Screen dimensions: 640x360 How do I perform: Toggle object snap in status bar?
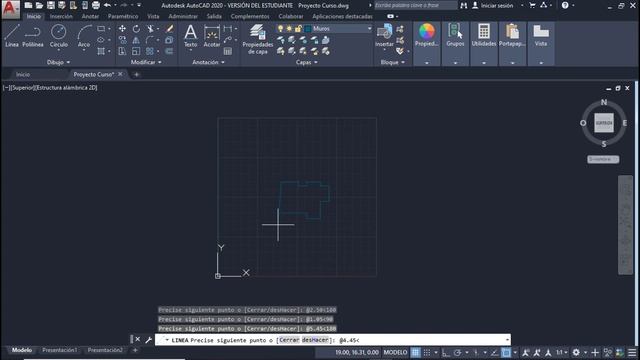click(x=506, y=352)
